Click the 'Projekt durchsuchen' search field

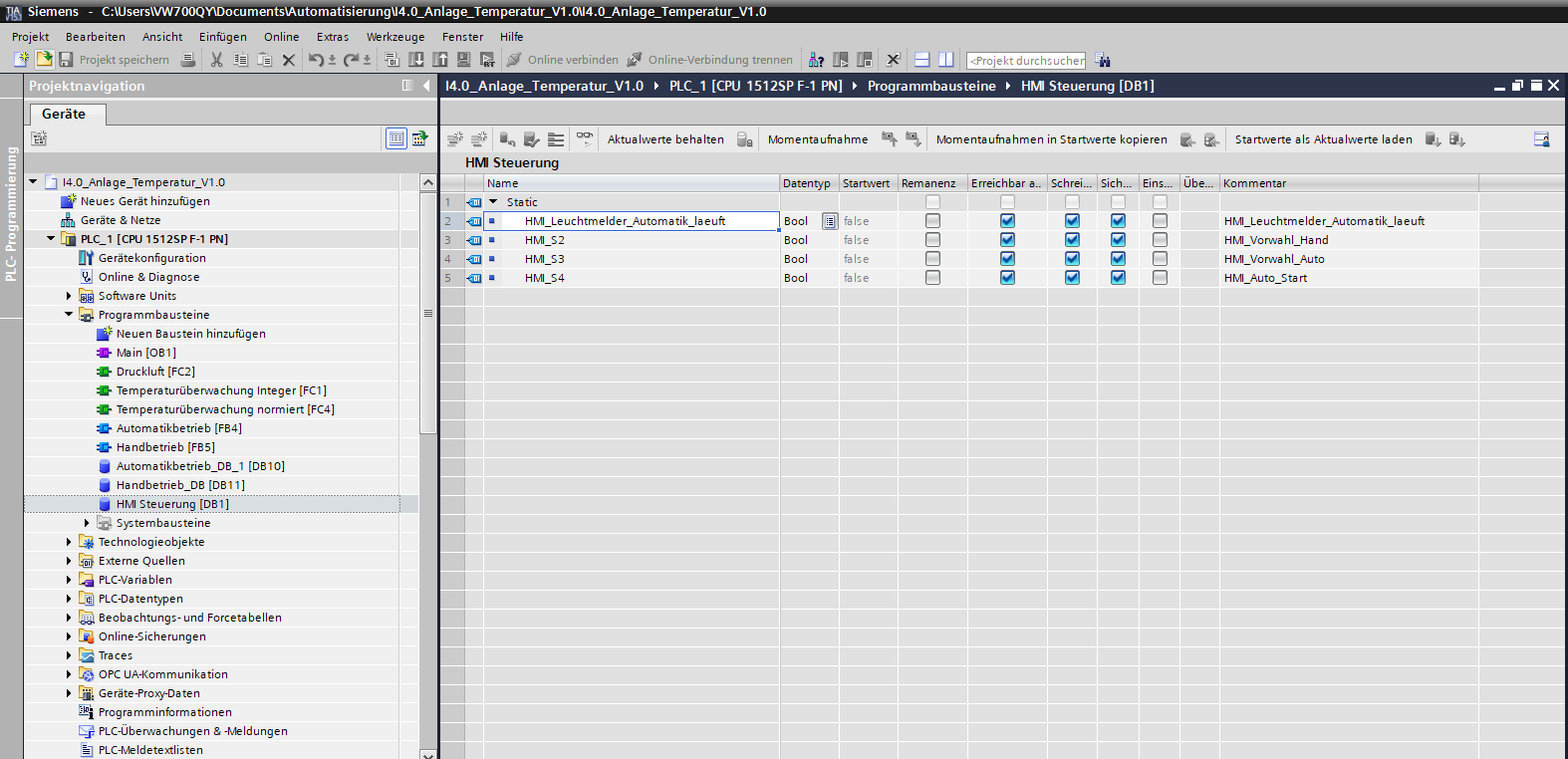[x=1026, y=61]
